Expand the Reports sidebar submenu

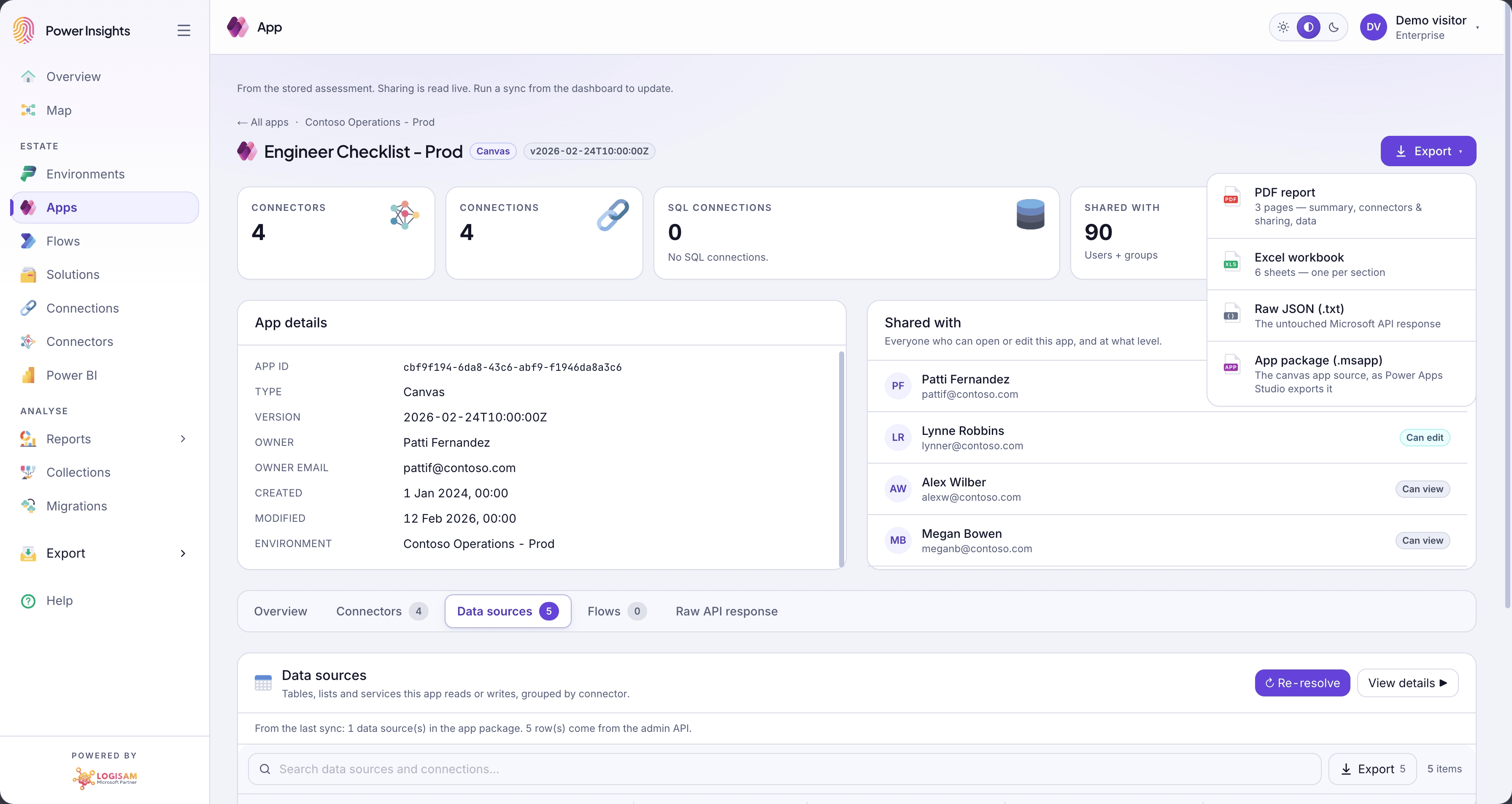183,439
